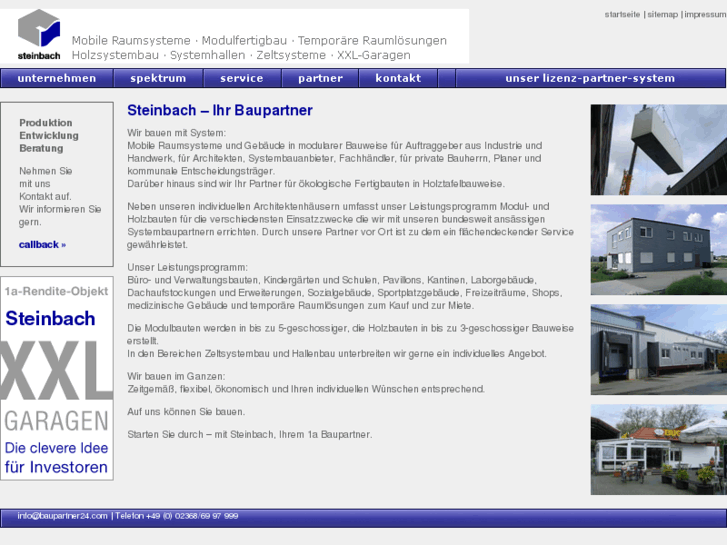Open the sitemap link
The width and height of the screenshot is (727, 545).
point(663,14)
